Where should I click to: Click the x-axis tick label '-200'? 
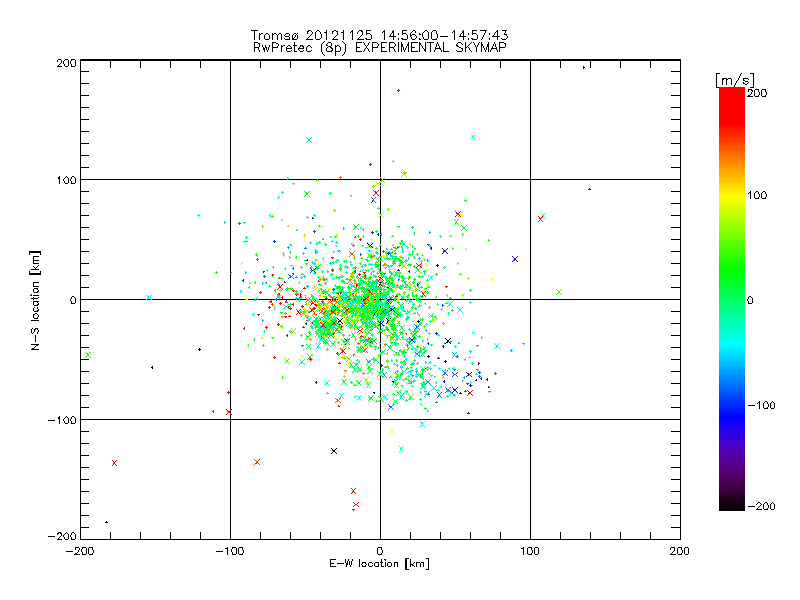click(x=80, y=551)
